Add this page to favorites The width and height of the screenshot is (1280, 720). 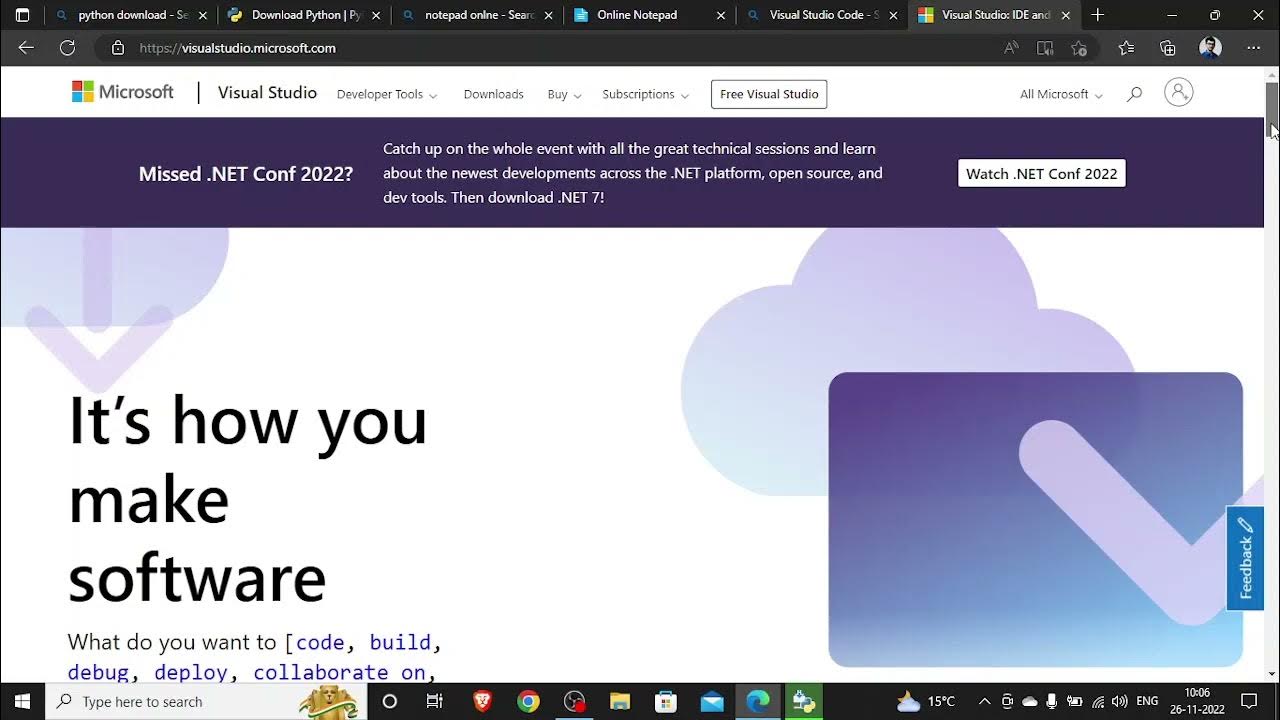coord(1079,48)
